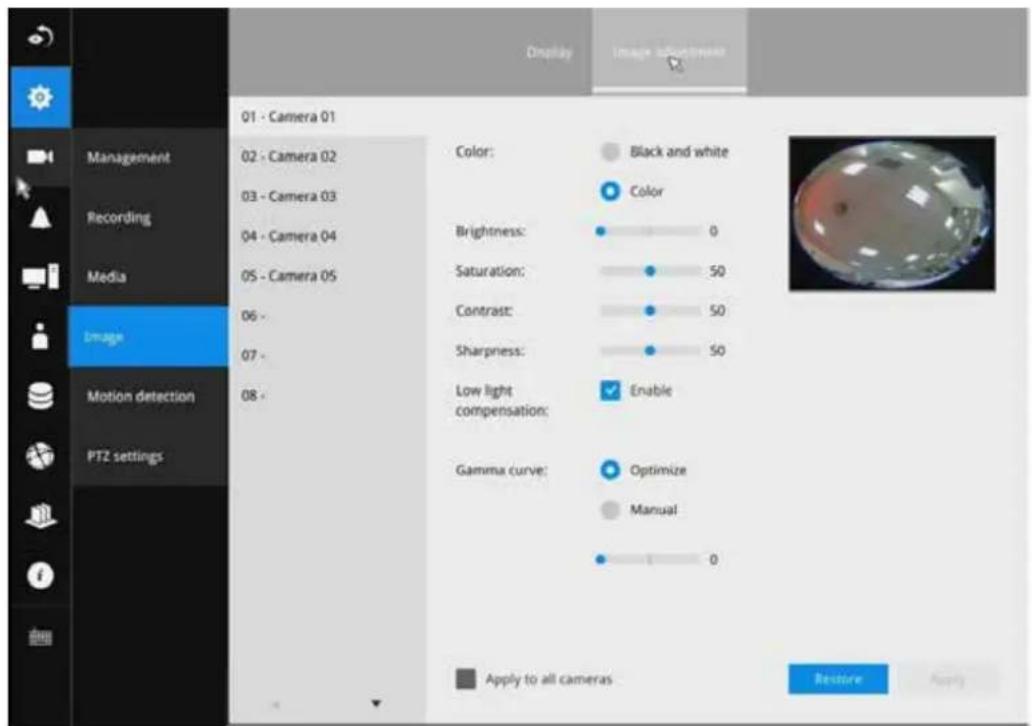Select the Image menu item
The width and height of the screenshot is (1032, 726).
pyautogui.click(x=149, y=336)
